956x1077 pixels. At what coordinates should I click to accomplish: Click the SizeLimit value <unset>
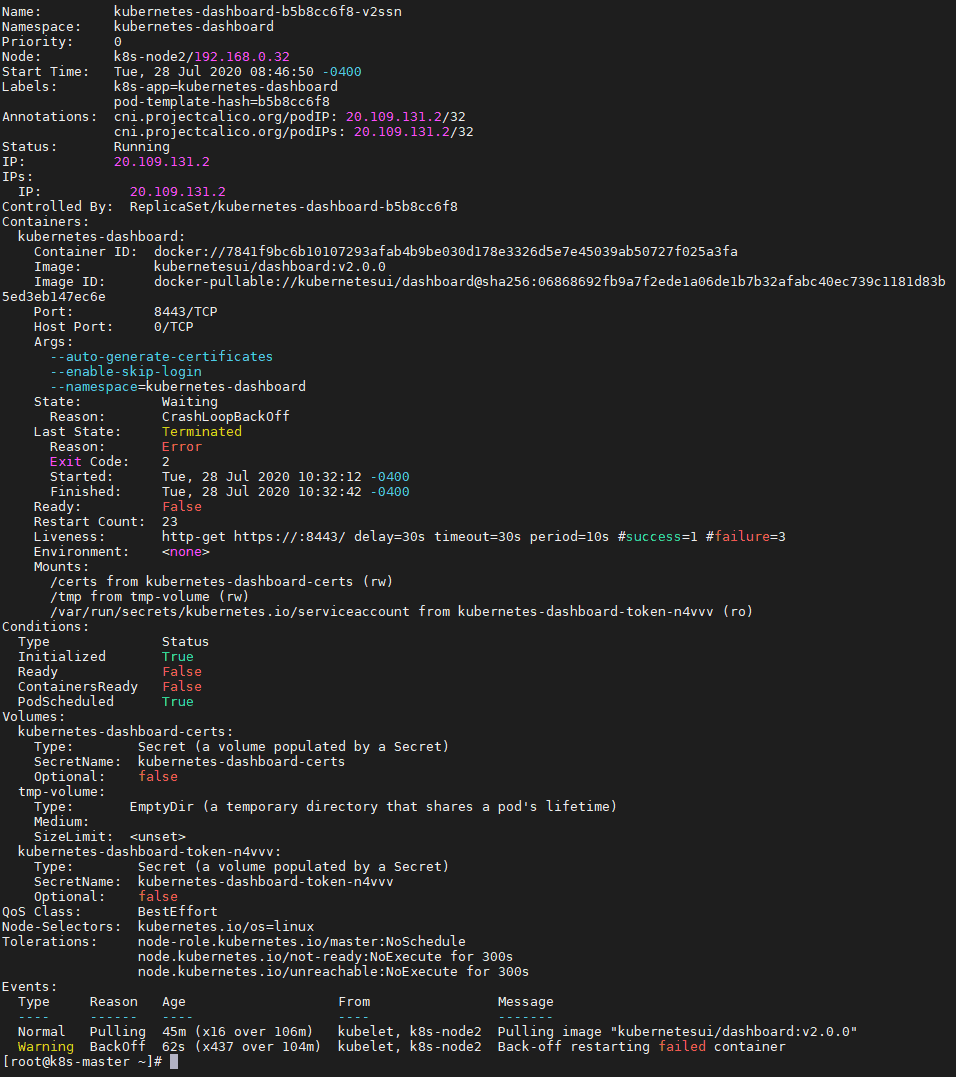point(157,837)
